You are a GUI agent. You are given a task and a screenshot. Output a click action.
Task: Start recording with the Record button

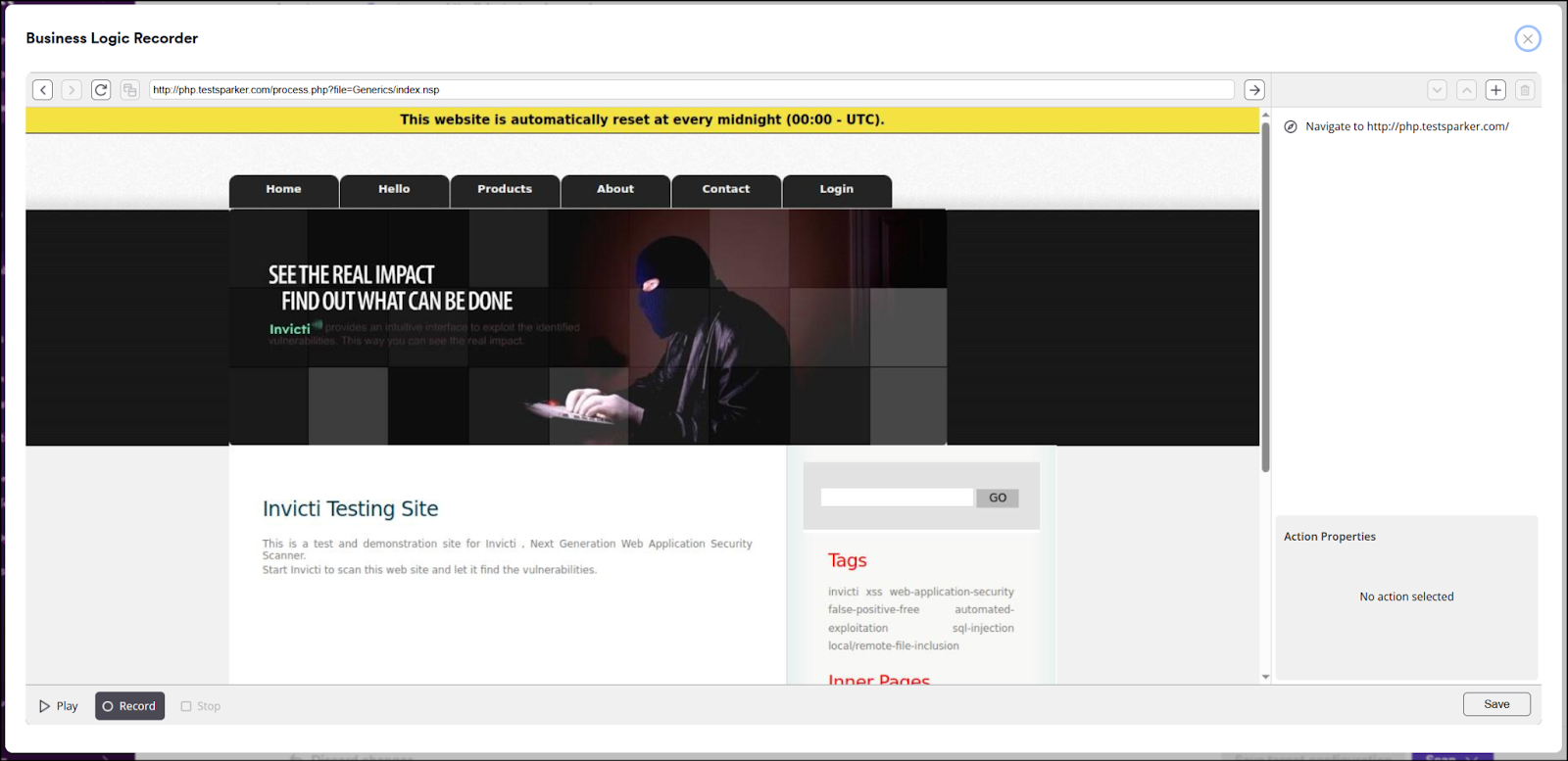[x=129, y=706]
